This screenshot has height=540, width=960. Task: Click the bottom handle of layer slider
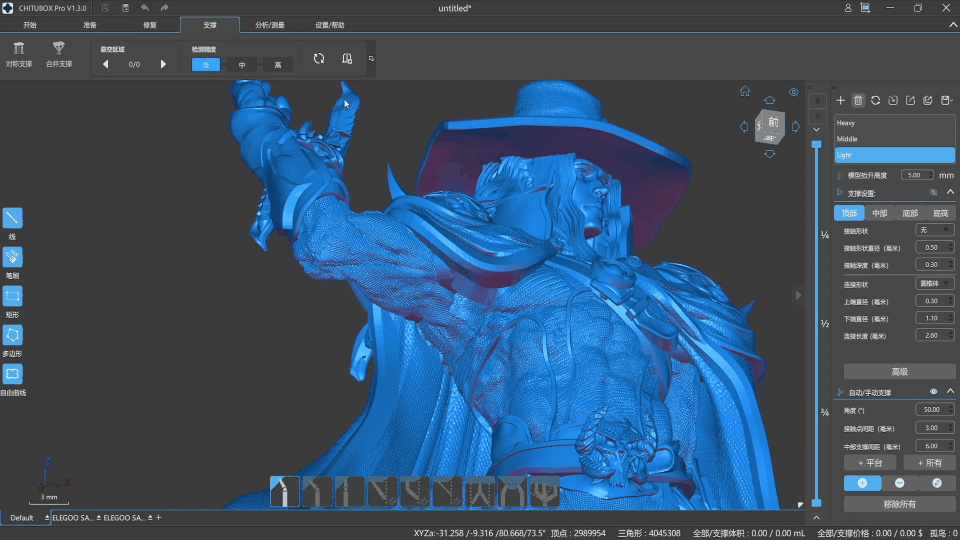(816, 503)
